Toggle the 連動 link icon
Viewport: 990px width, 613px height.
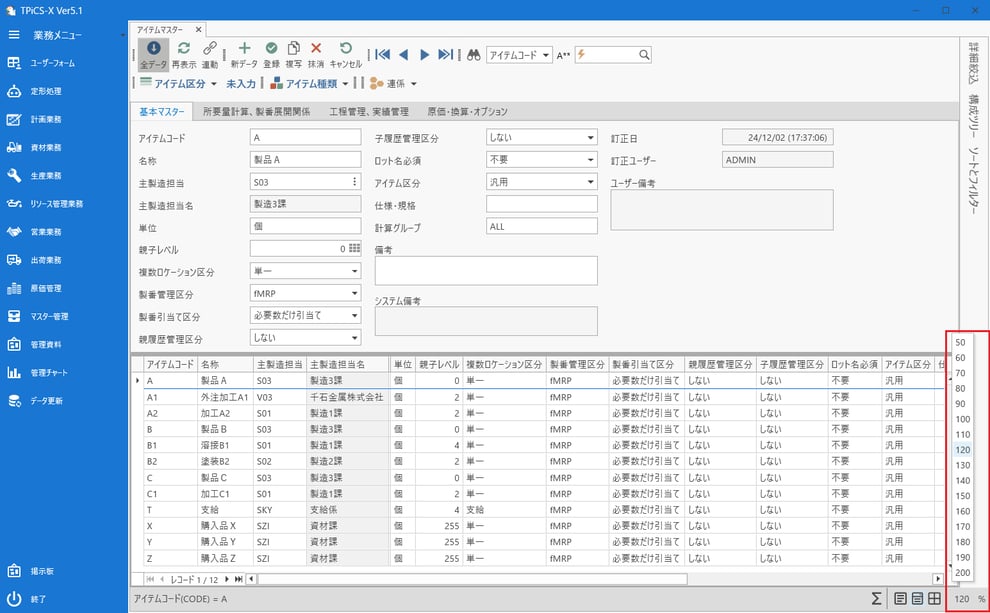[209, 48]
